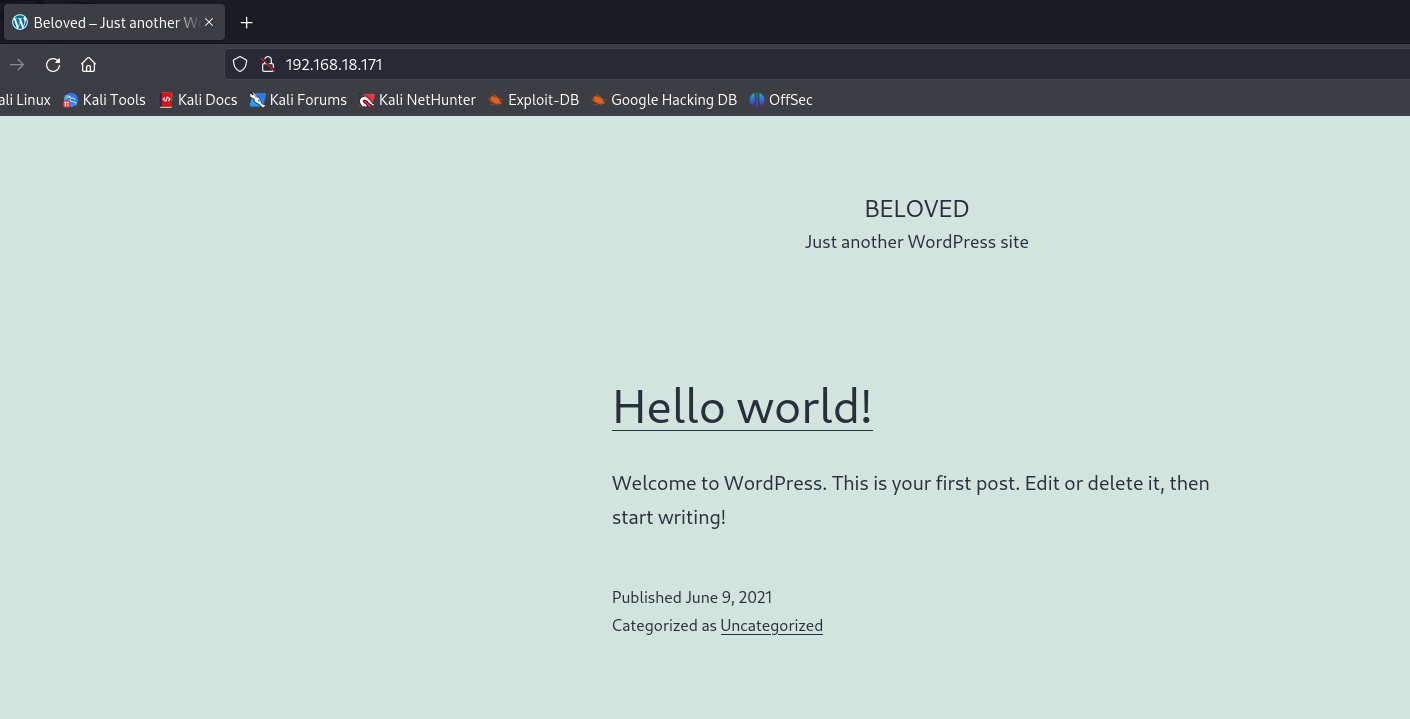Open the Kali NetHunter bookmark

(x=417, y=100)
